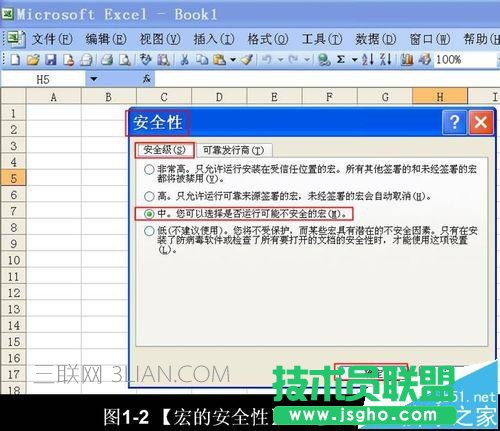
Task: Select row 5 header
Action: [x=13, y=178]
